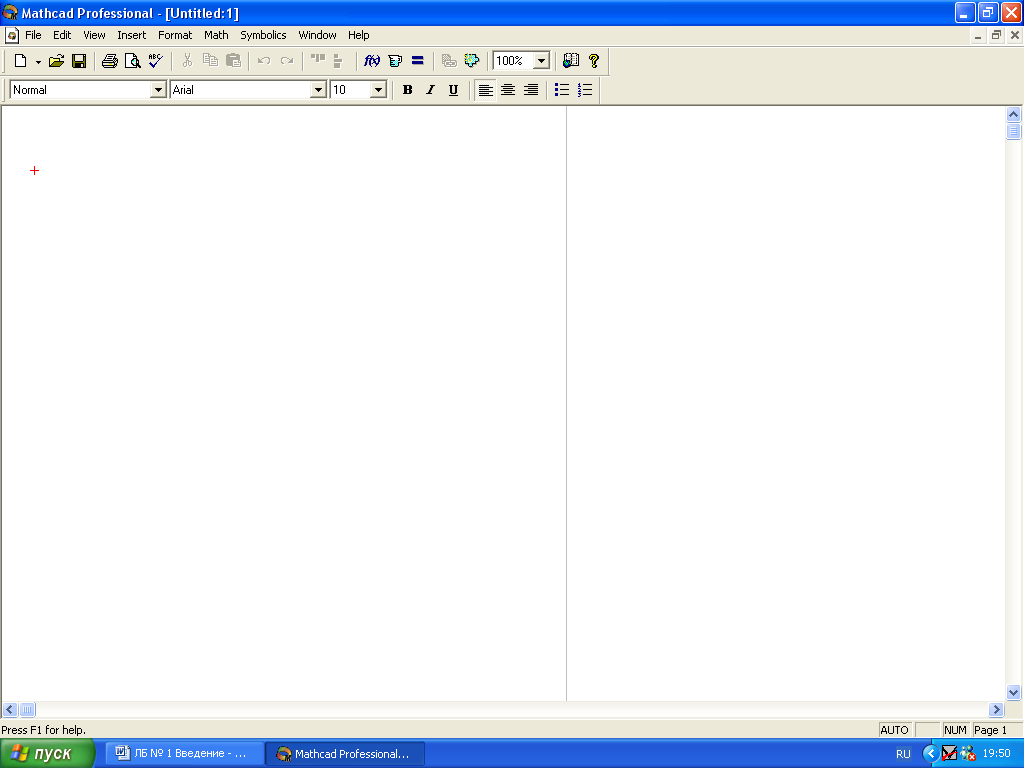The height and width of the screenshot is (768, 1024).
Task: Expand the Normal style dropdown
Action: click(158, 90)
